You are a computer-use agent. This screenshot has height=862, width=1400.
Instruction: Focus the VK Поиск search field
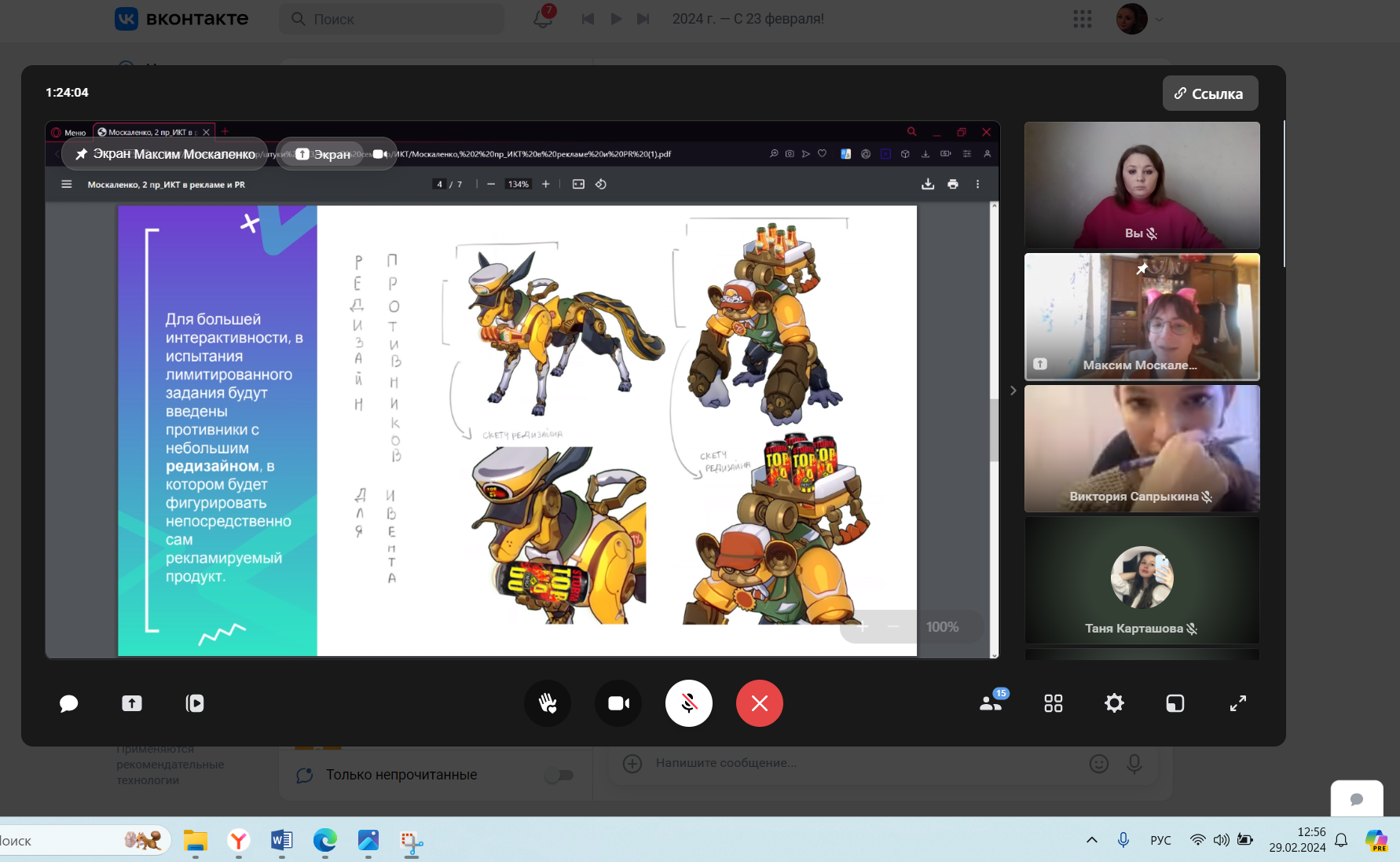click(391, 19)
